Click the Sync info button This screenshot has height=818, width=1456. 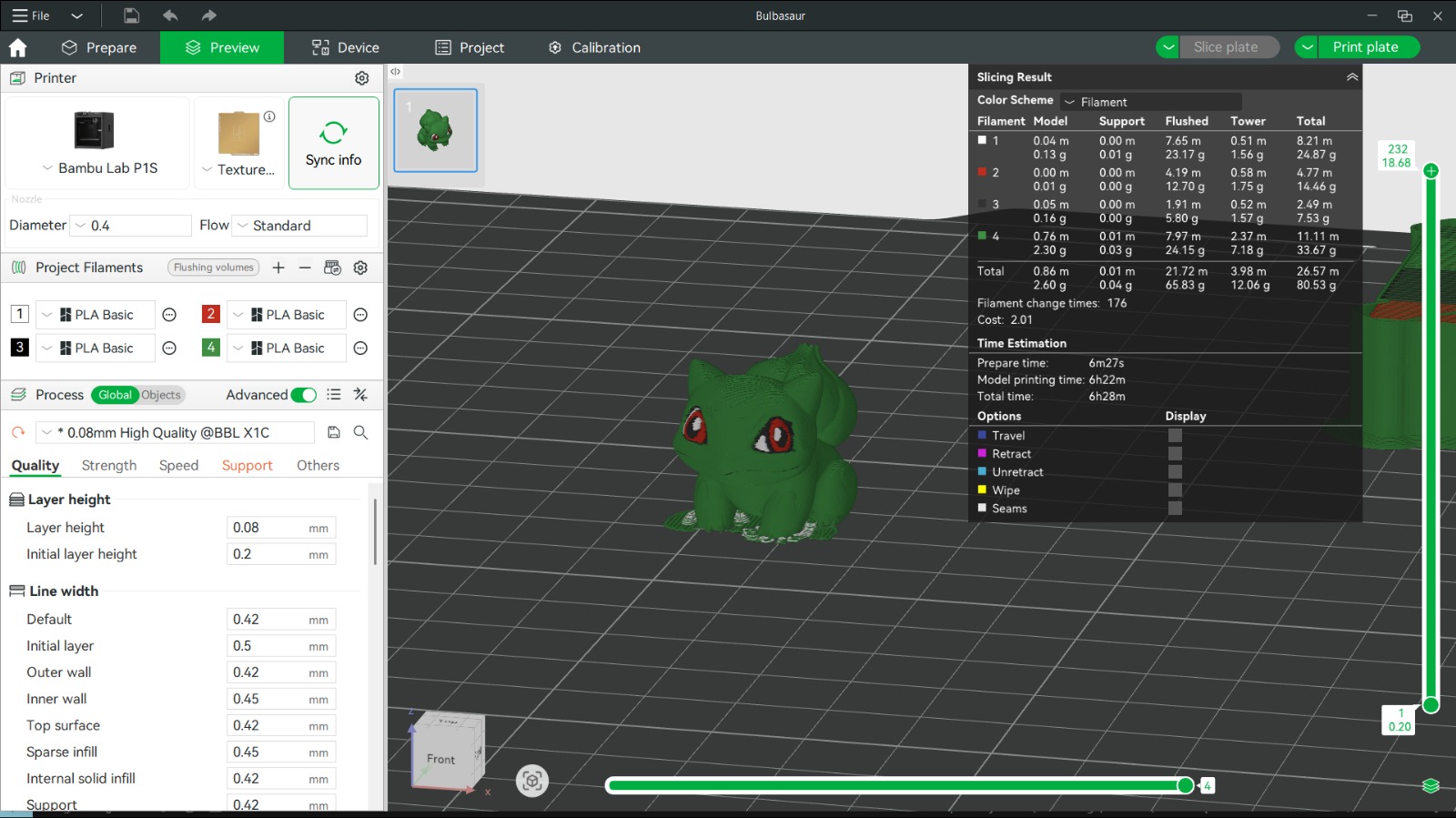click(x=333, y=144)
